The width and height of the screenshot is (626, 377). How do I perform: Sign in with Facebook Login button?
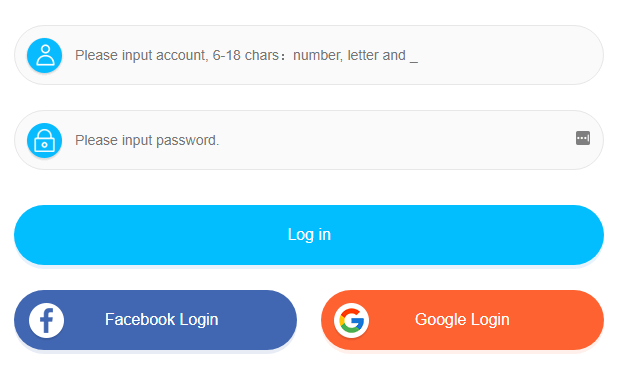point(155,320)
